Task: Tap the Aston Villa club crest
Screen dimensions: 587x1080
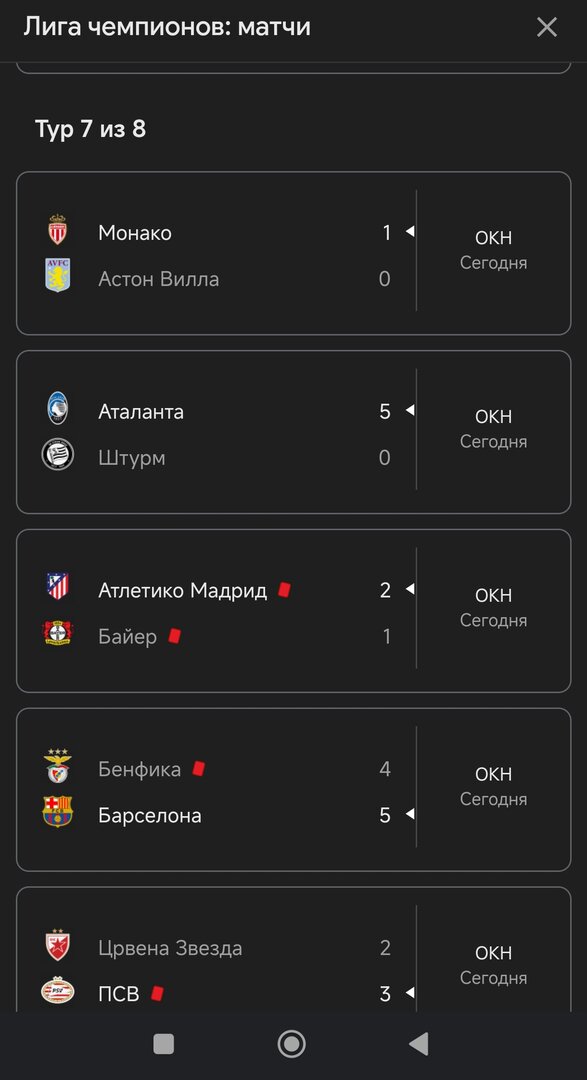Action: (58, 276)
